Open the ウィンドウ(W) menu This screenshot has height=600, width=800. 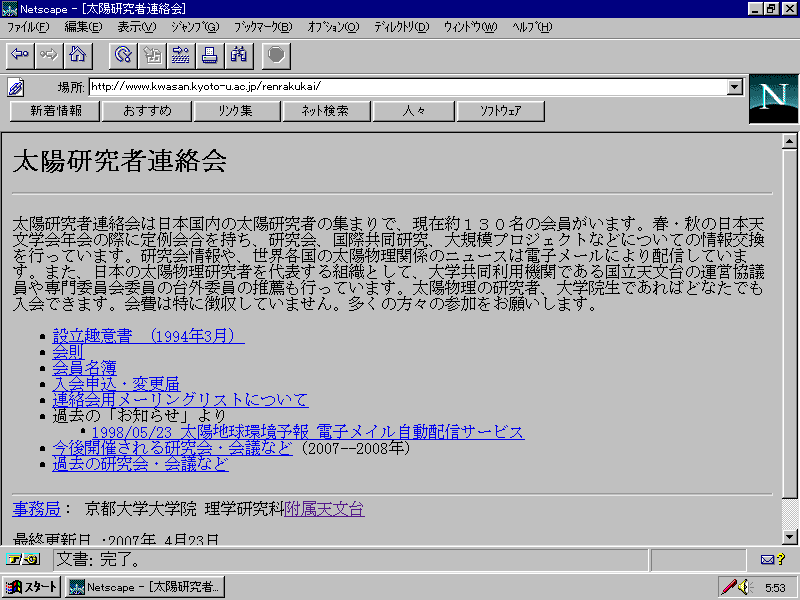[x=470, y=27]
